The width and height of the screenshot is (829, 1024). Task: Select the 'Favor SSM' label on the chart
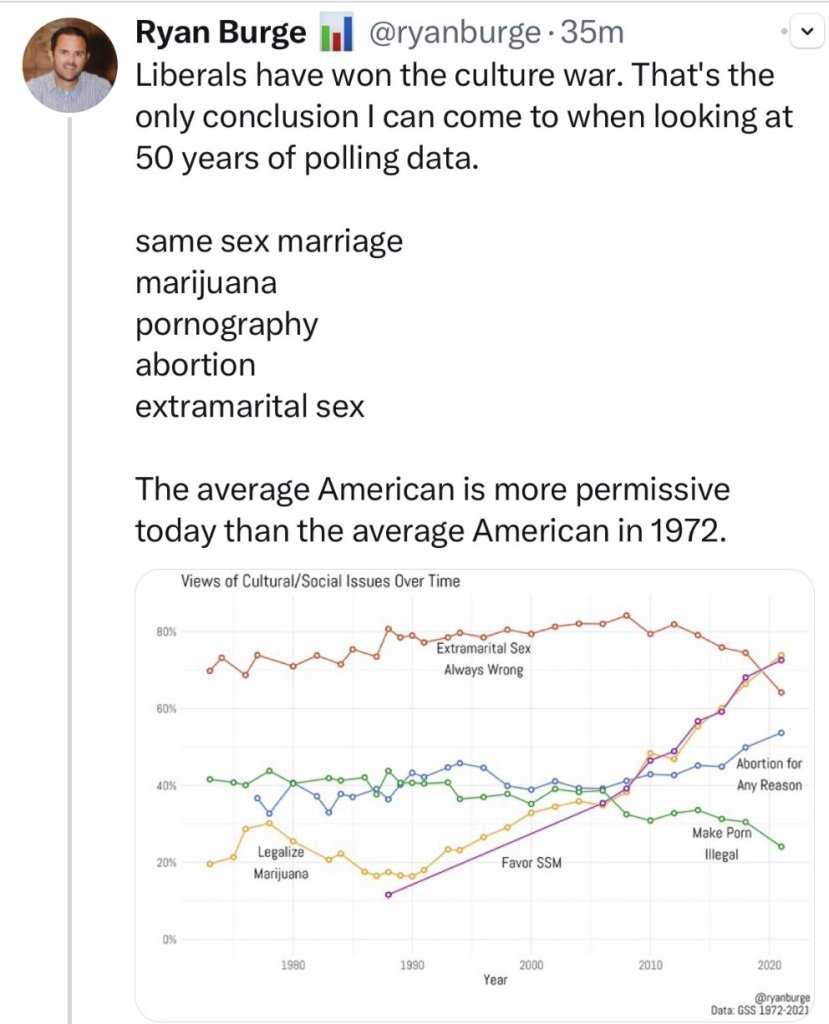pyautogui.click(x=531, y=862)
